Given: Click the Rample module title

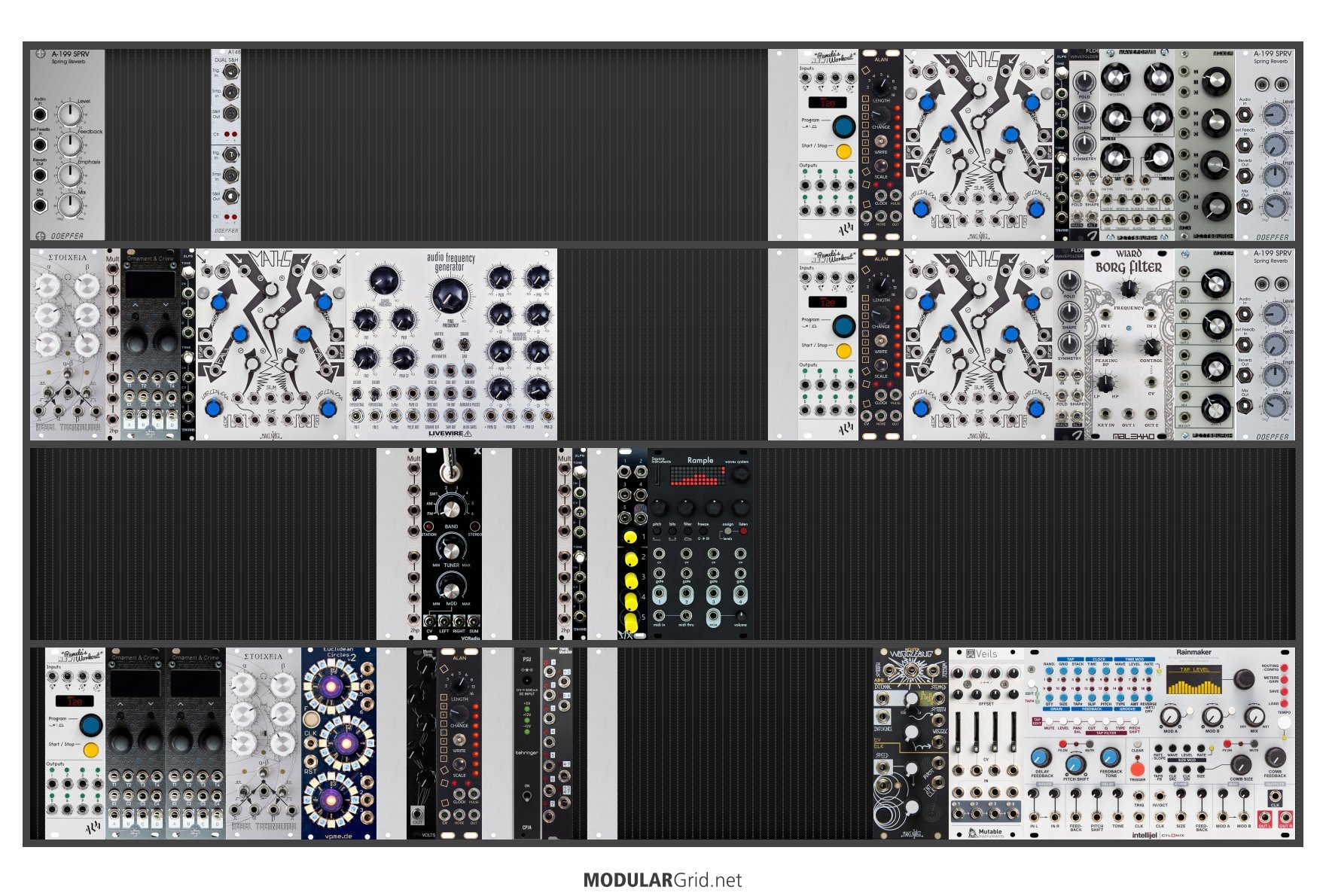Looking at the screenshot, I should tap(700, 460).
